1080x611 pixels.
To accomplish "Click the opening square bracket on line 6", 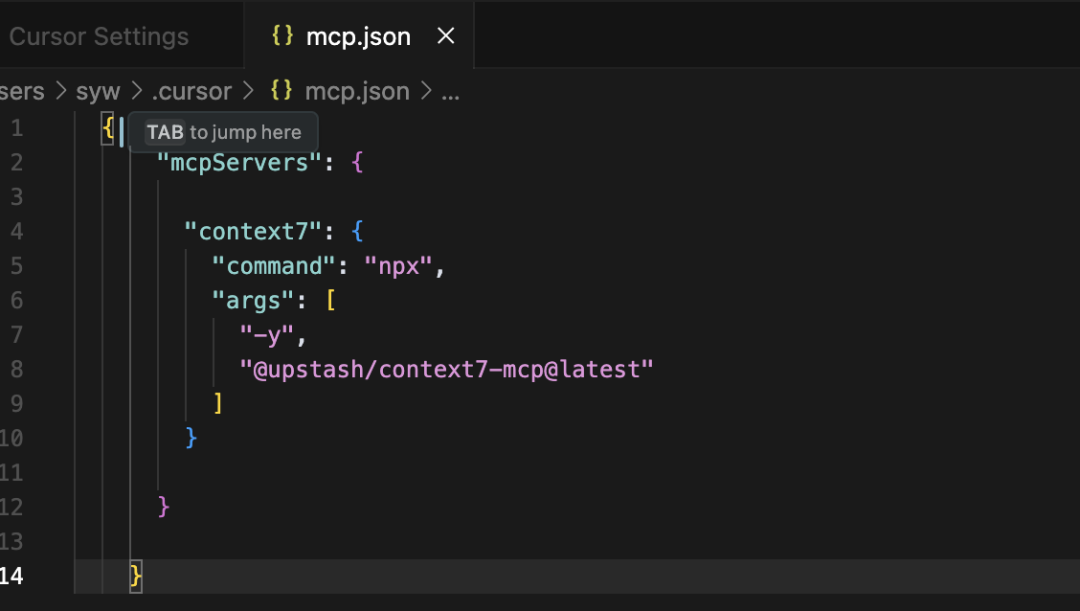I will (x=331, y=301).
